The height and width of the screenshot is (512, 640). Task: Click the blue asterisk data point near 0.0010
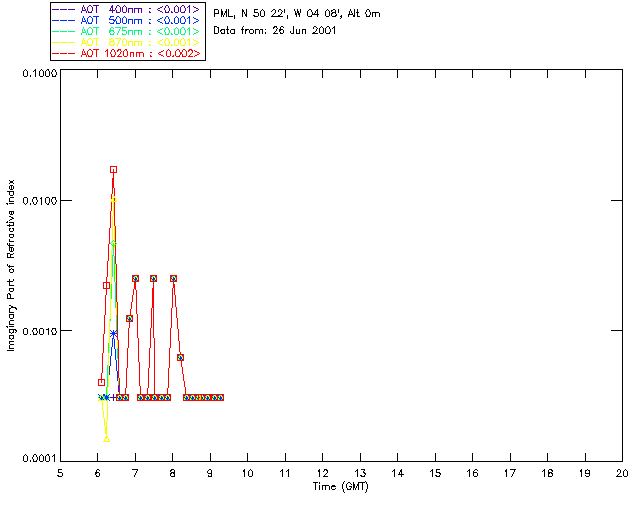[113, 334]
